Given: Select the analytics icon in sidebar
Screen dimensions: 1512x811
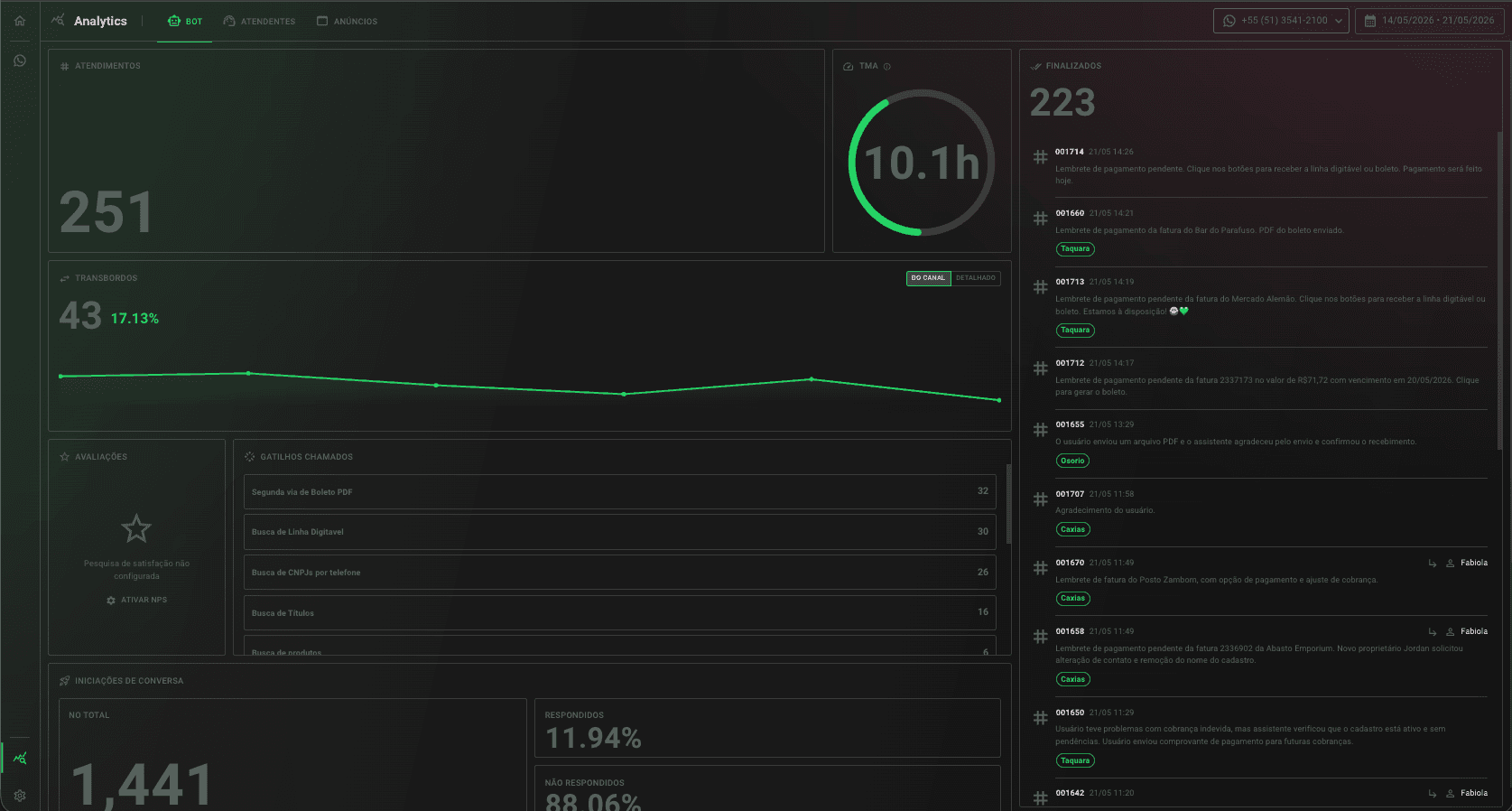Looking at the screenshot, I should coord(20,758).
